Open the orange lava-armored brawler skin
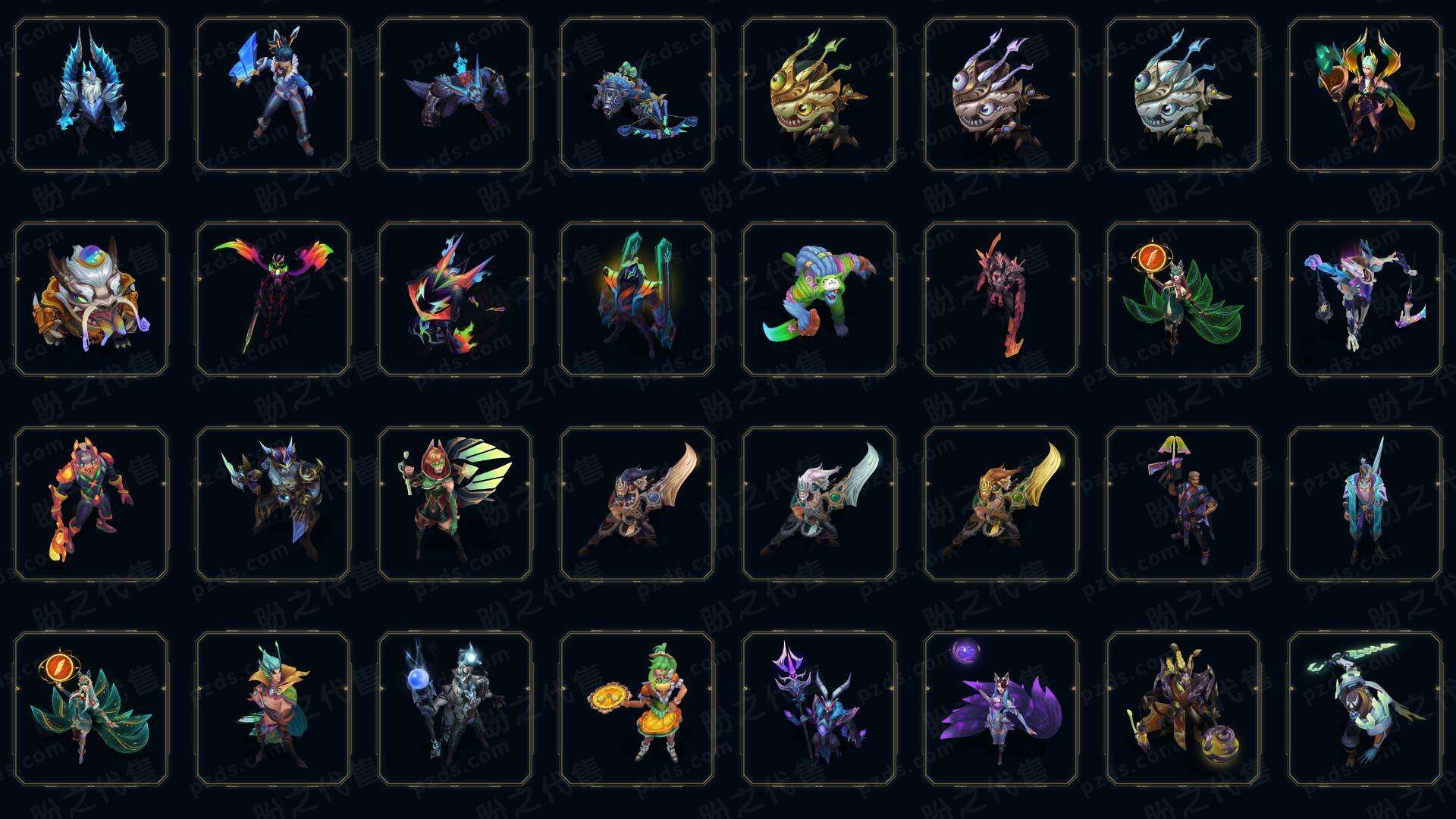The width and height of the screenshot is (1456, 819). pos(91,504)
